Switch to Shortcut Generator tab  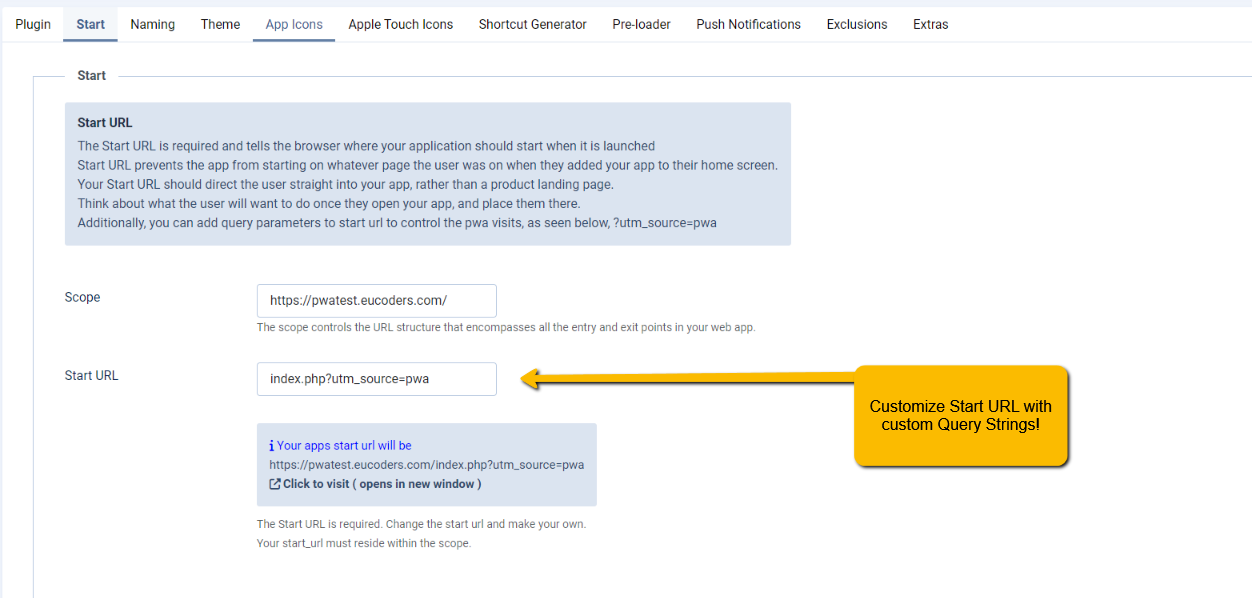533,24
